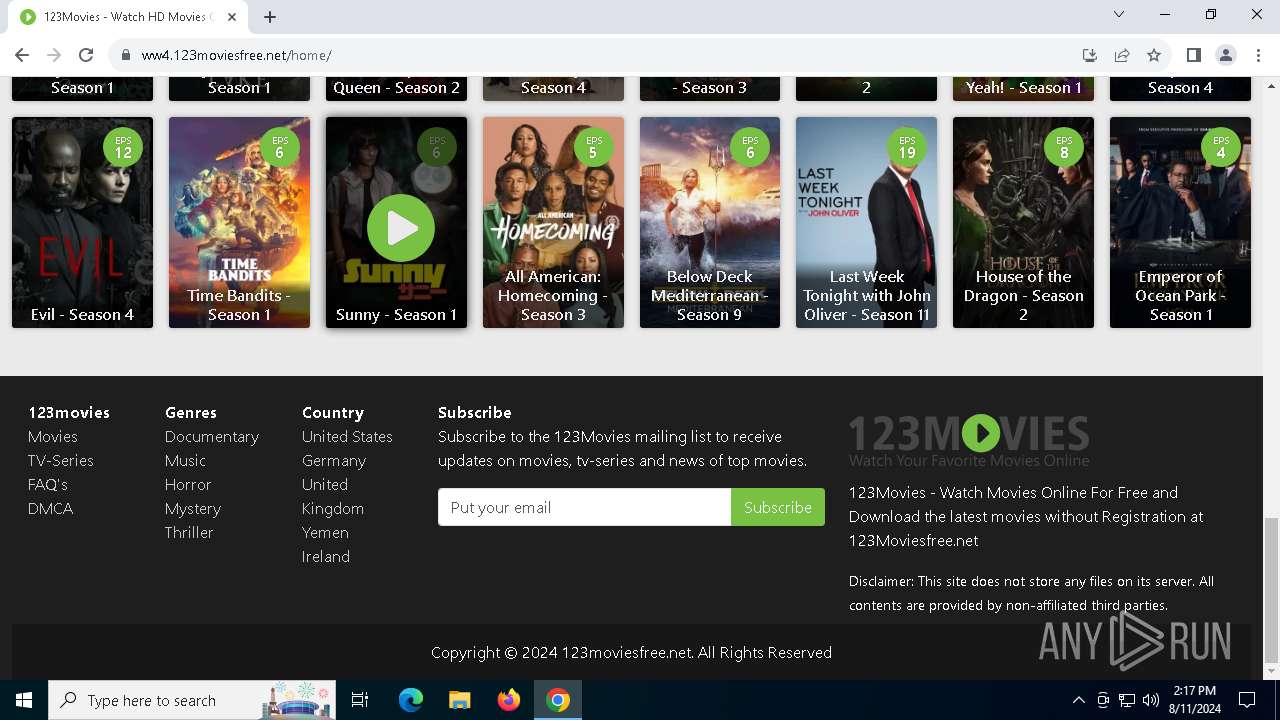1280x720 pixels.
Task: Open the Windows Start menu
Action: (24, 700)
